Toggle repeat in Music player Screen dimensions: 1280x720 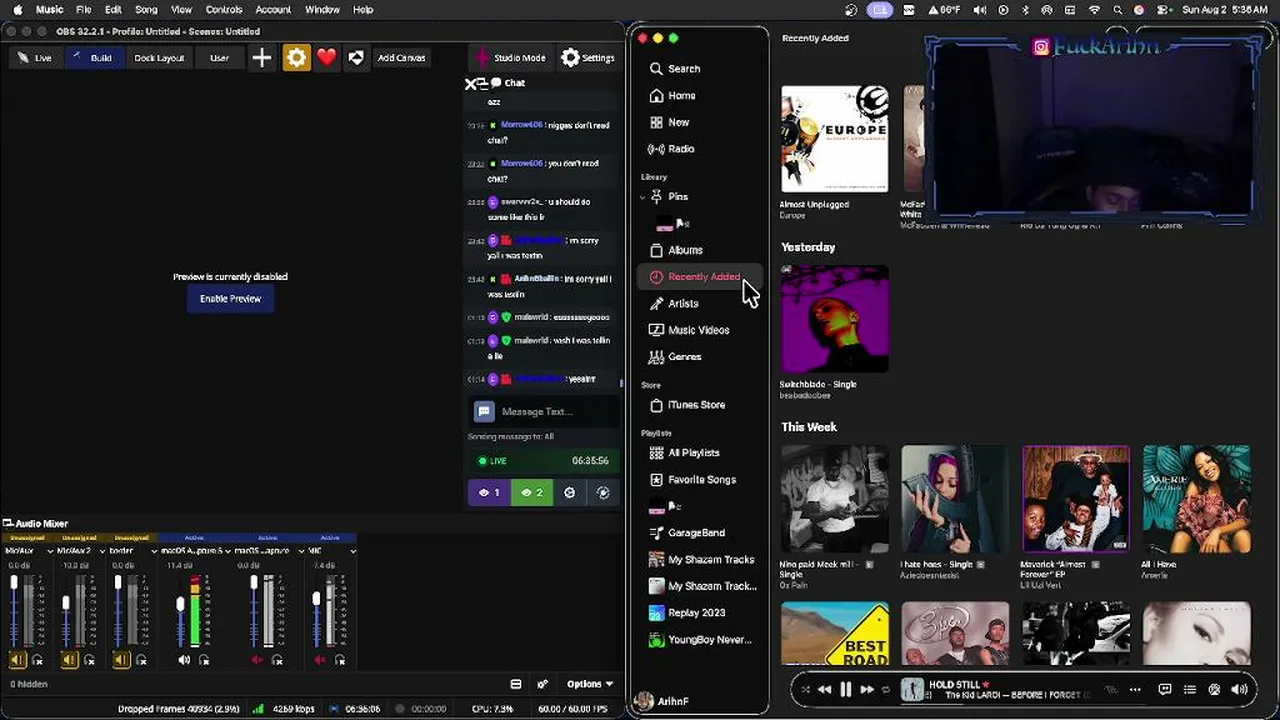[x=885, y=689]
